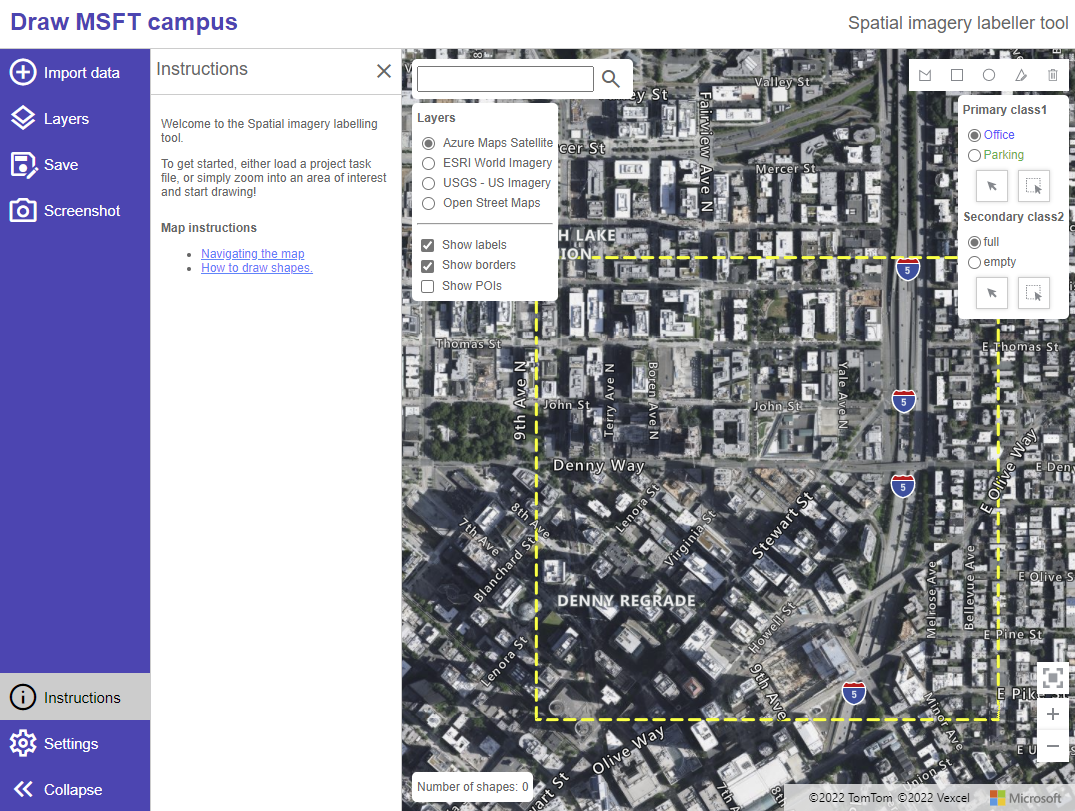The height and width of the screenshot is (811, 1075).
Task: Select the Azure Maps Satellite layer
Action: pyautogui.click(x=428, y=143)
